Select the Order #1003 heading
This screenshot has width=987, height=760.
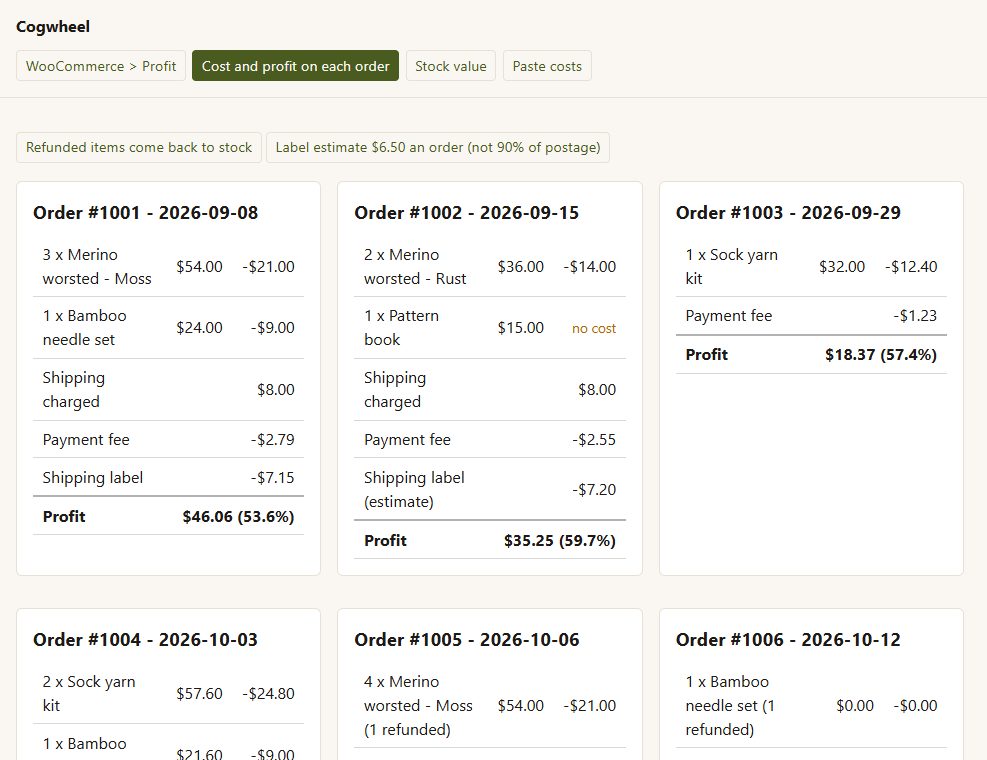tap(788, 213)
